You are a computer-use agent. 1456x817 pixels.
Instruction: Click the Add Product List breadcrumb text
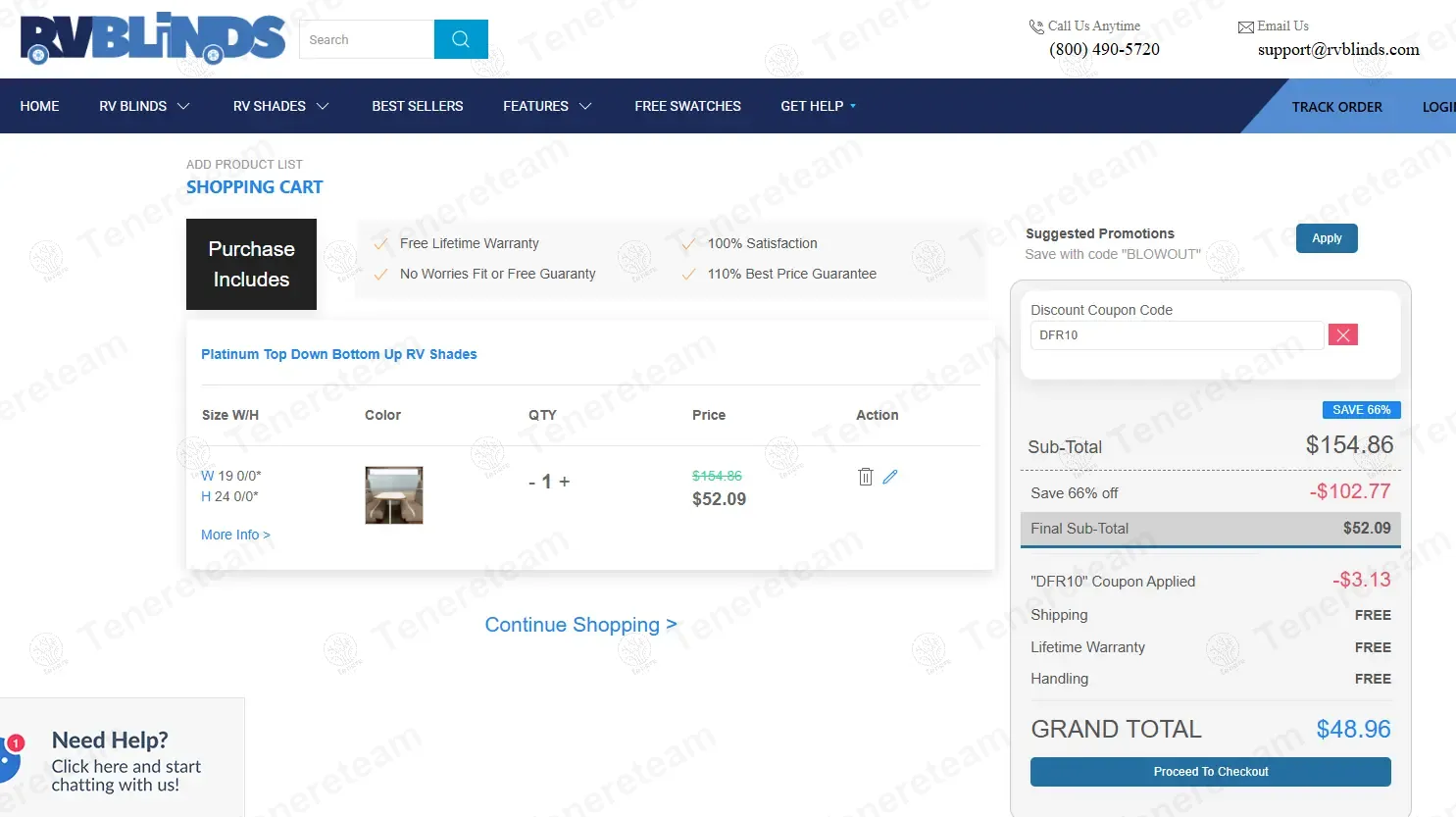click(x=244, y=165)
